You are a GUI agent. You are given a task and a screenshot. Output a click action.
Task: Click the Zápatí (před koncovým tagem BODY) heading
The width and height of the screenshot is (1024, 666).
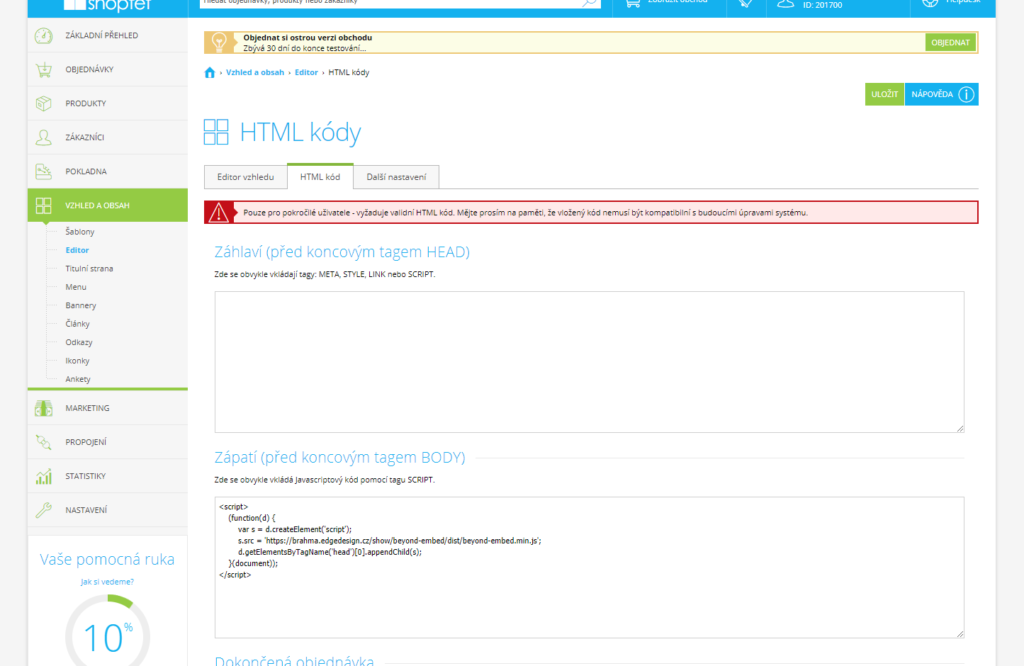340,458
